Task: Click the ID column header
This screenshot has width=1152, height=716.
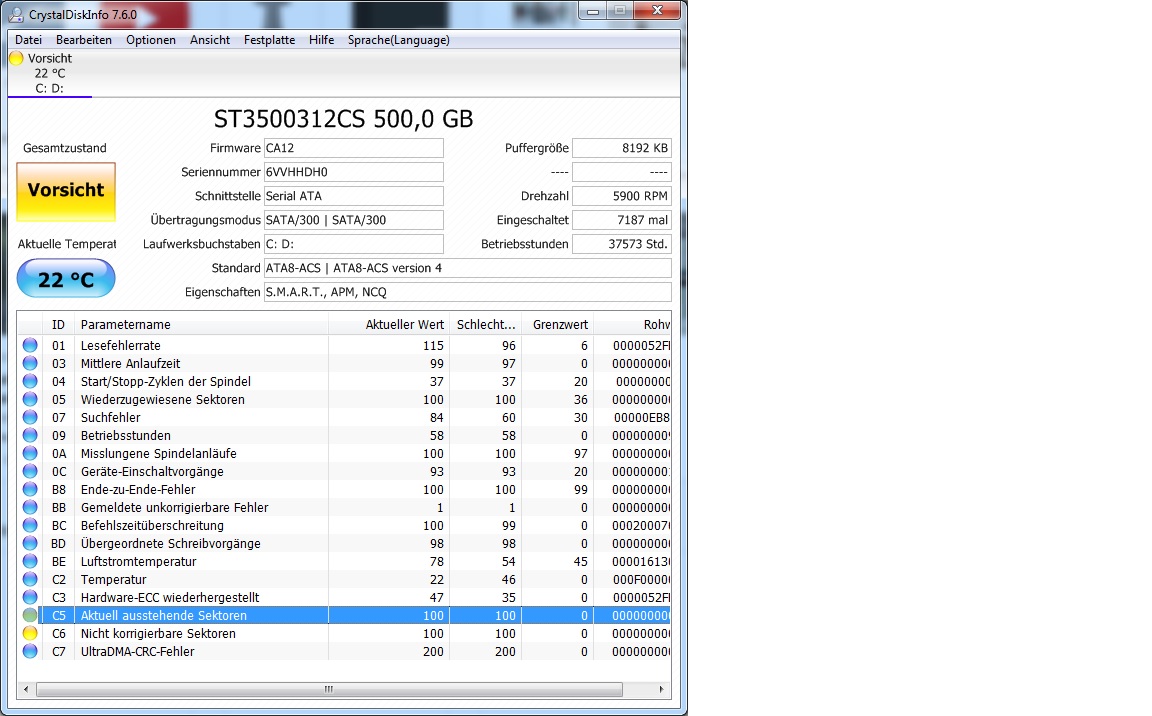Action: pyautogui.click(x=59, y=325)
